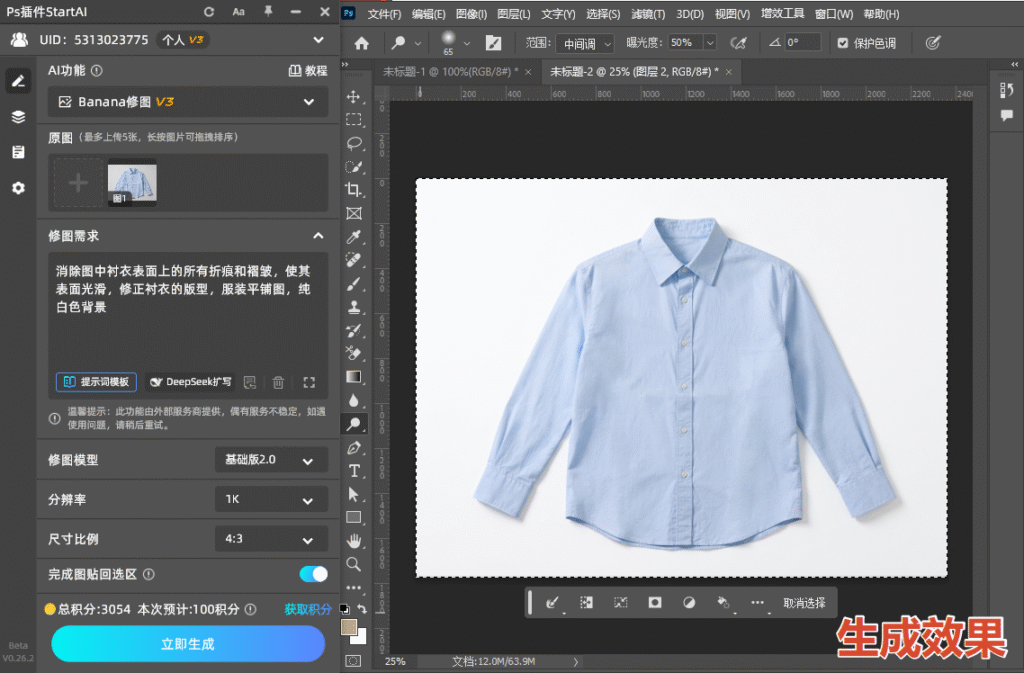Click DeepSeek扩写 button

tap(191, 382)
